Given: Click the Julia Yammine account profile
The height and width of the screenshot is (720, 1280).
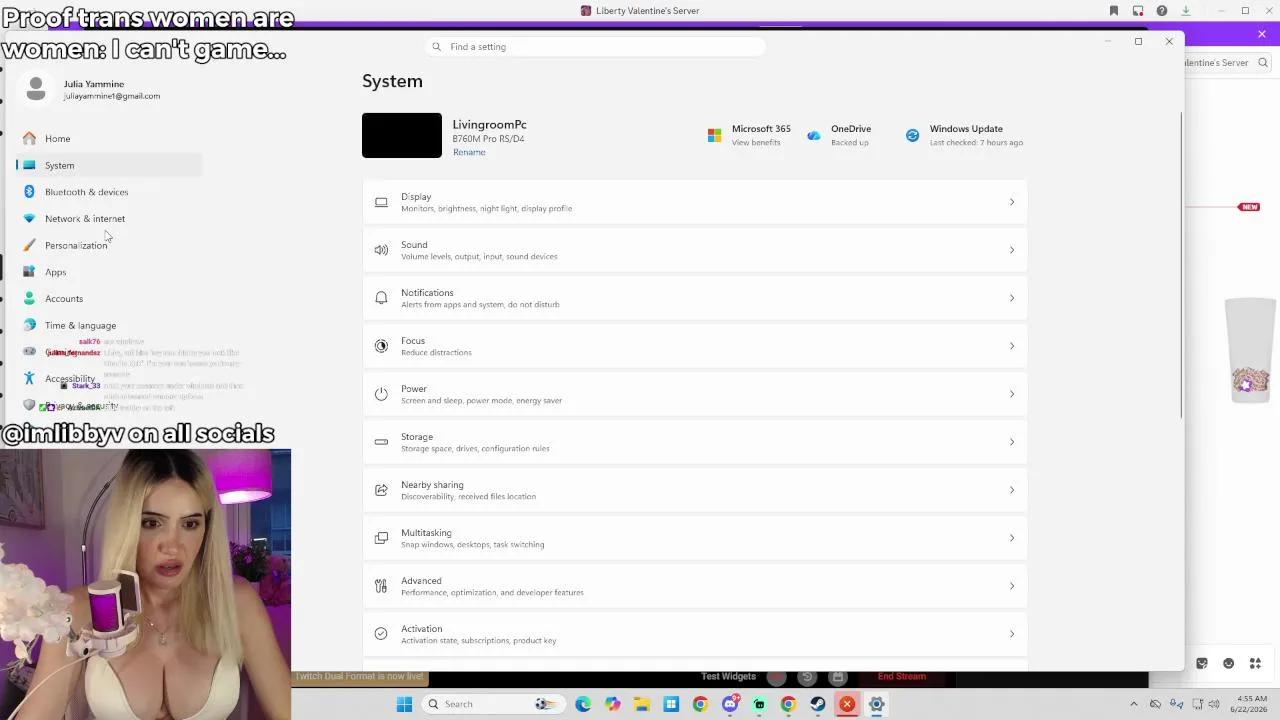Looking at the screenshot, I should [x=91, y=90].
